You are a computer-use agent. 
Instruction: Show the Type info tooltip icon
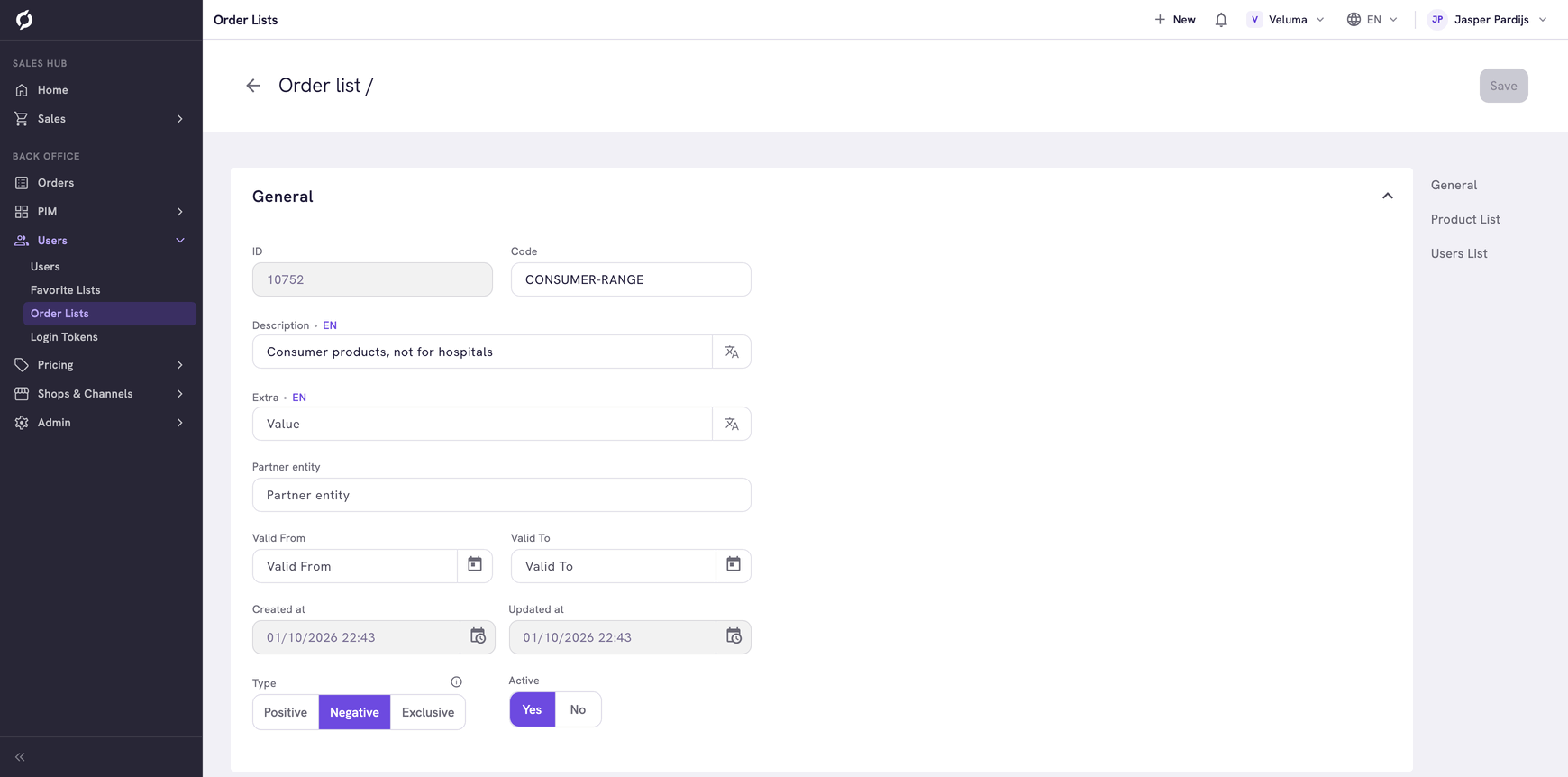456,682
